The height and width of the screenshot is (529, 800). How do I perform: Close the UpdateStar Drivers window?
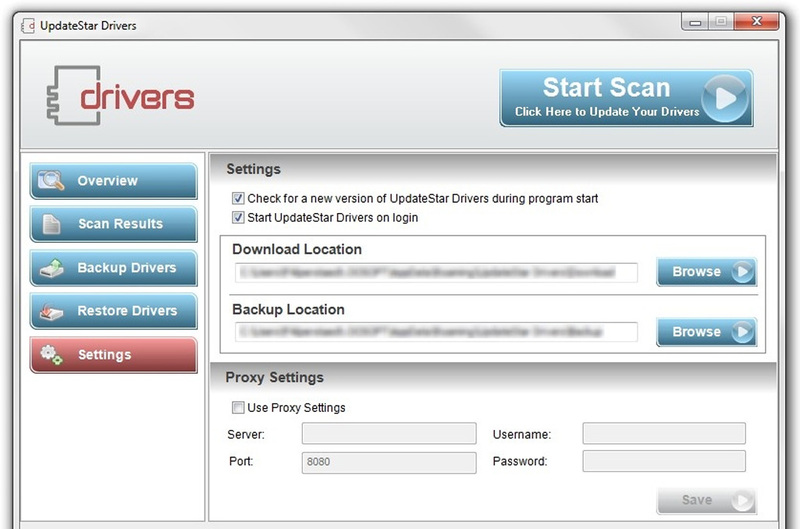coord(757,21)
